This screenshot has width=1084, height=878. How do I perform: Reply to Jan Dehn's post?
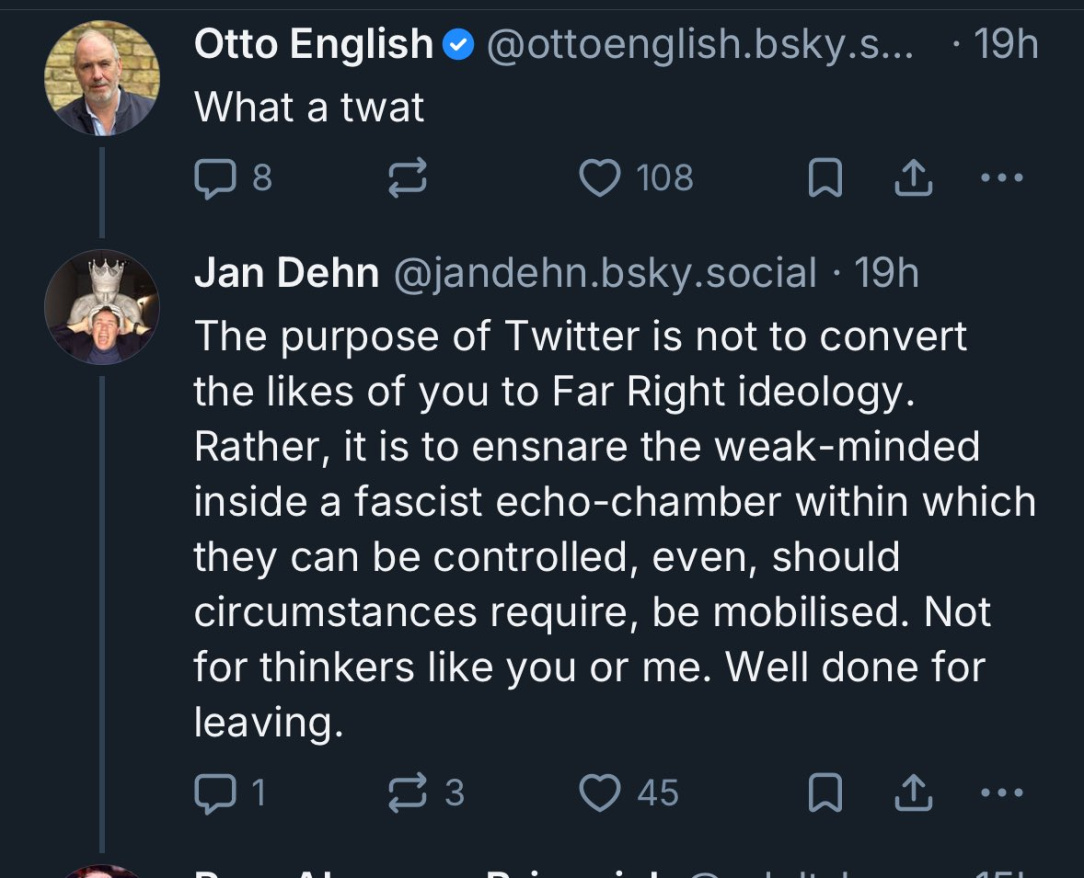point(213,793)
